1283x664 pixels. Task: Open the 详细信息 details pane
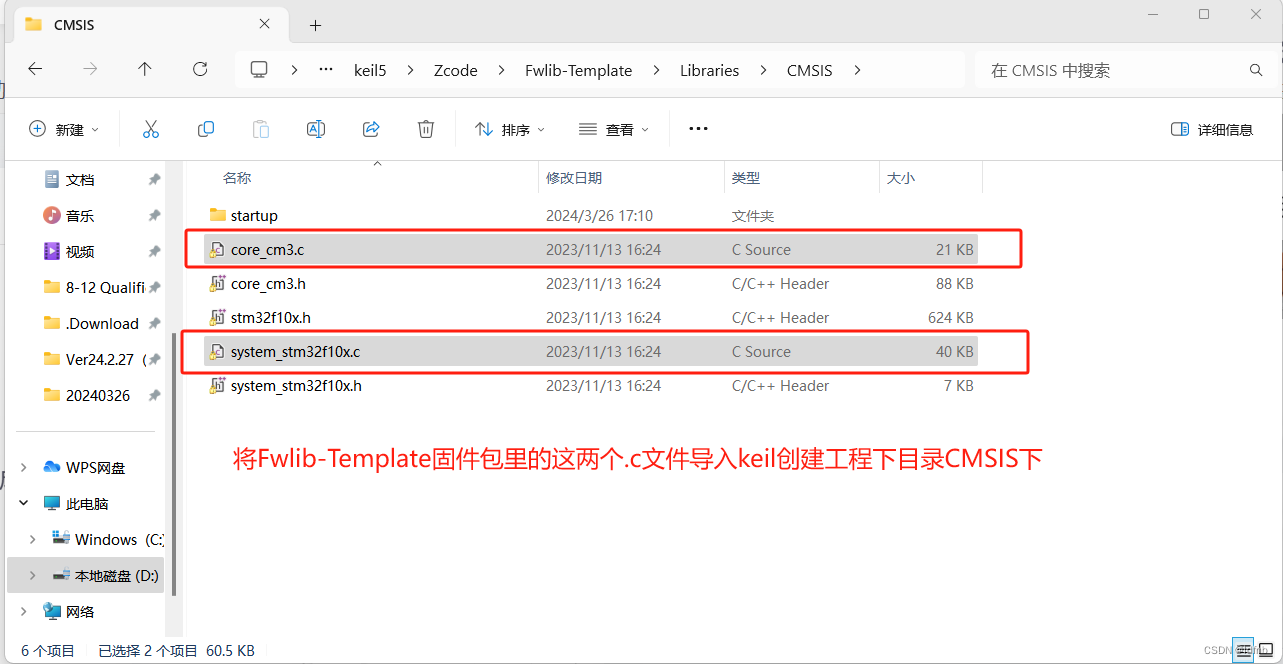1211,129
